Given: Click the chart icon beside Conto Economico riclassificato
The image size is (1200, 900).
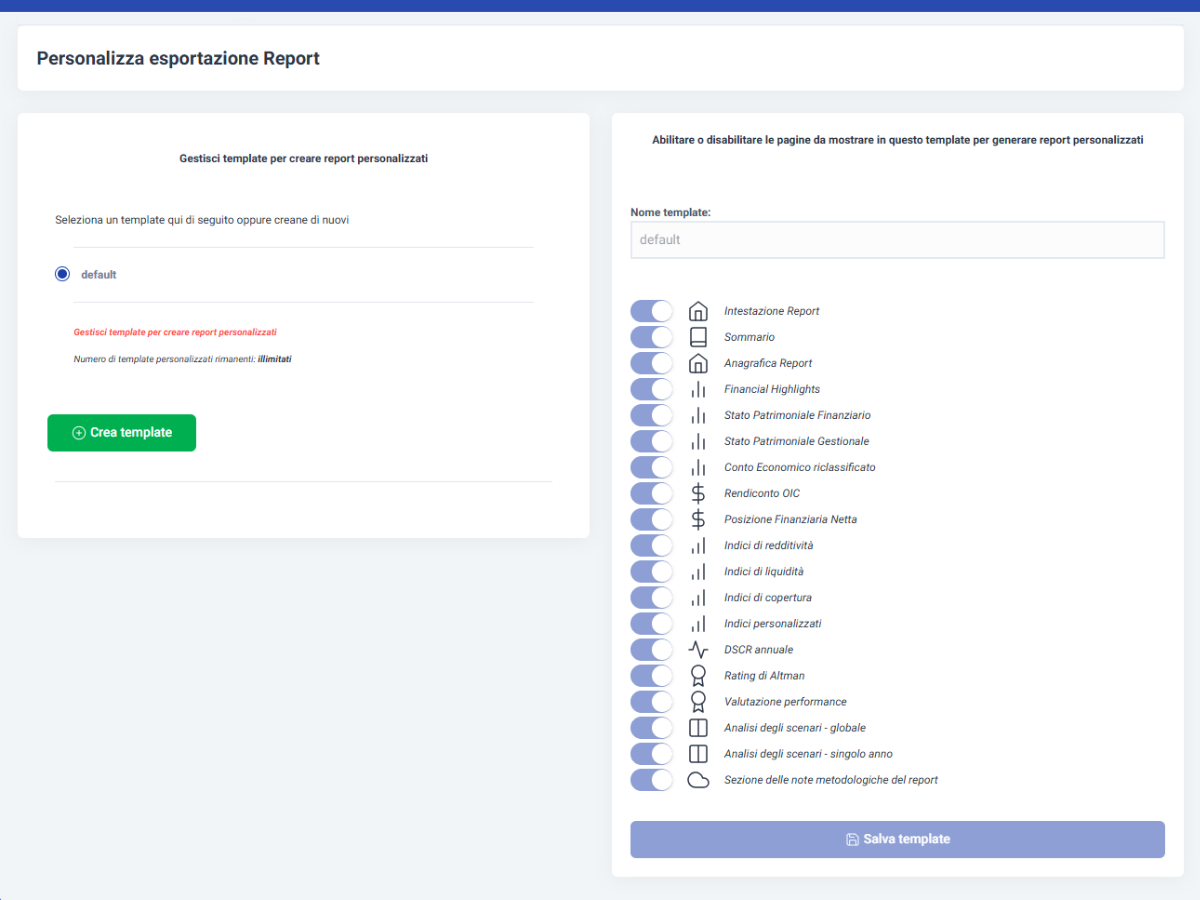Looking at the screenshot, I should (698, 467).
